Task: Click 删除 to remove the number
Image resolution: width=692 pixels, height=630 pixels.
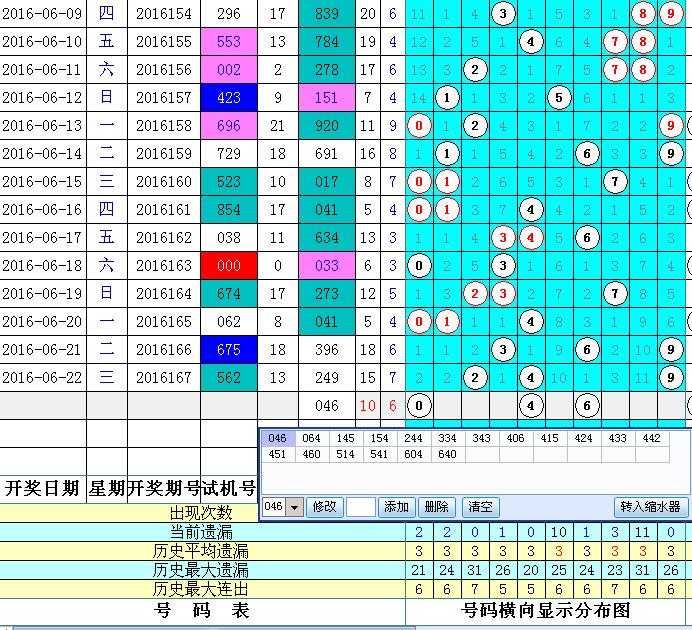Action: (435, 507)
